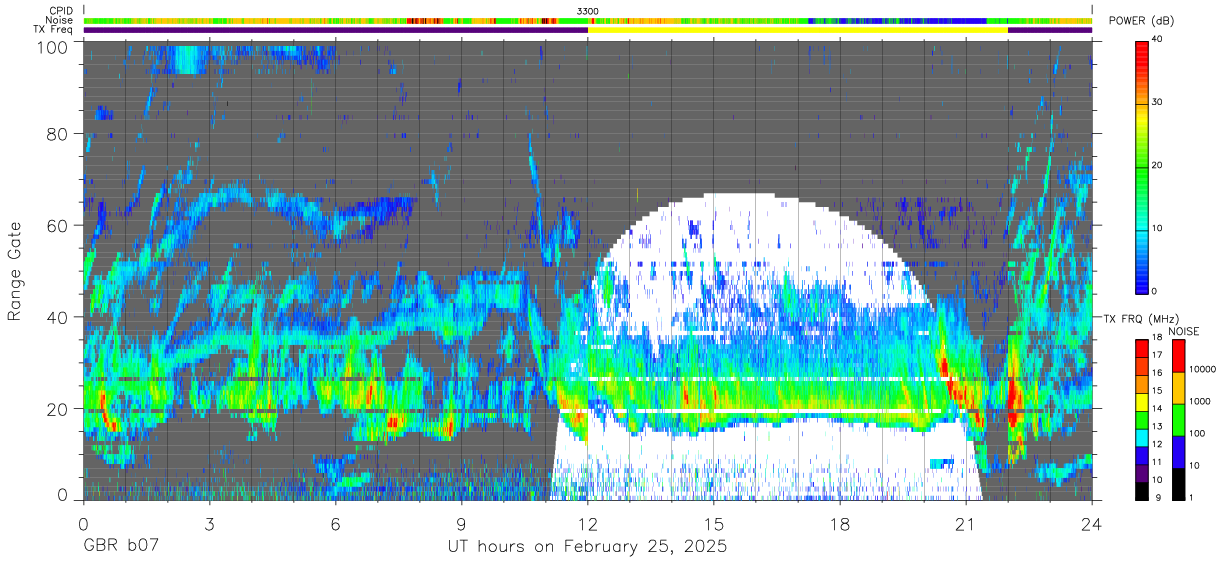This screenshot has height=567, width=1228.
Task: Click the Noise strip at top
Action: (588, 20)
